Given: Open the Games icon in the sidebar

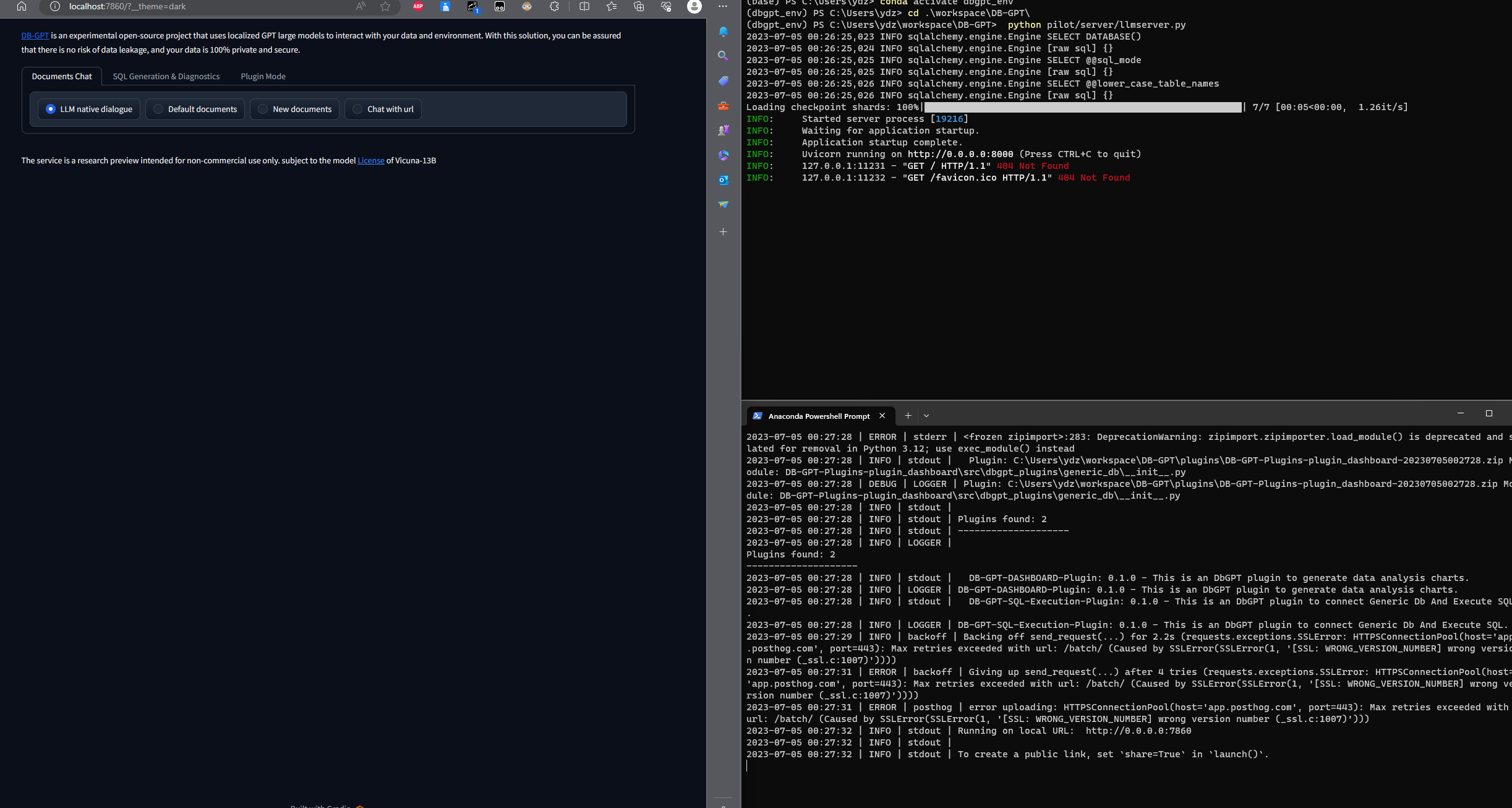Looking at the screenshot, I should (x=724, y=131).
